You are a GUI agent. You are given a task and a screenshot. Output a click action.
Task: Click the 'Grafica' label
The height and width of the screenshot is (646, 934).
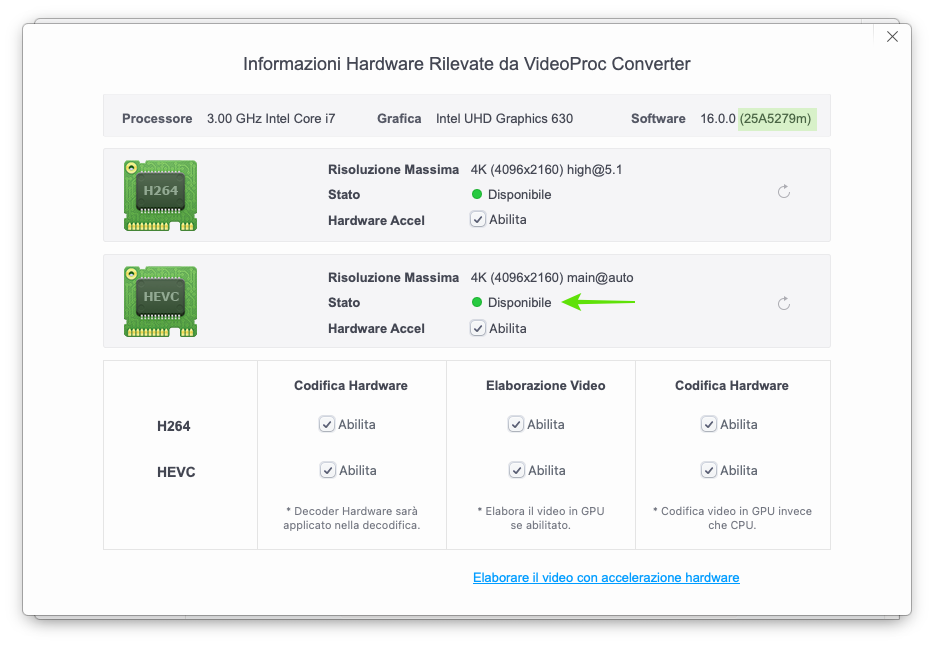[399, 118]
